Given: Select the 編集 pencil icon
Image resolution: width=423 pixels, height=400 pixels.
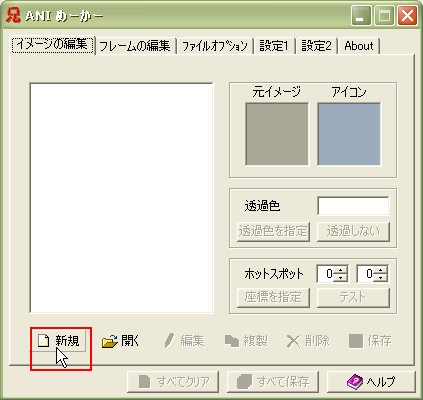Looking at the screenshot, I should [169, 341].
